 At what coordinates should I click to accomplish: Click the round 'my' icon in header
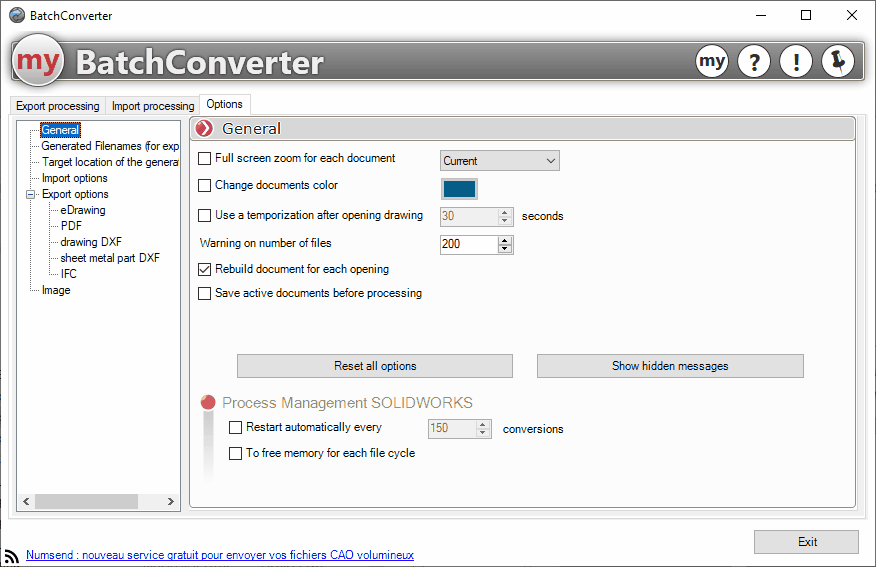click(x=711, y=62)
